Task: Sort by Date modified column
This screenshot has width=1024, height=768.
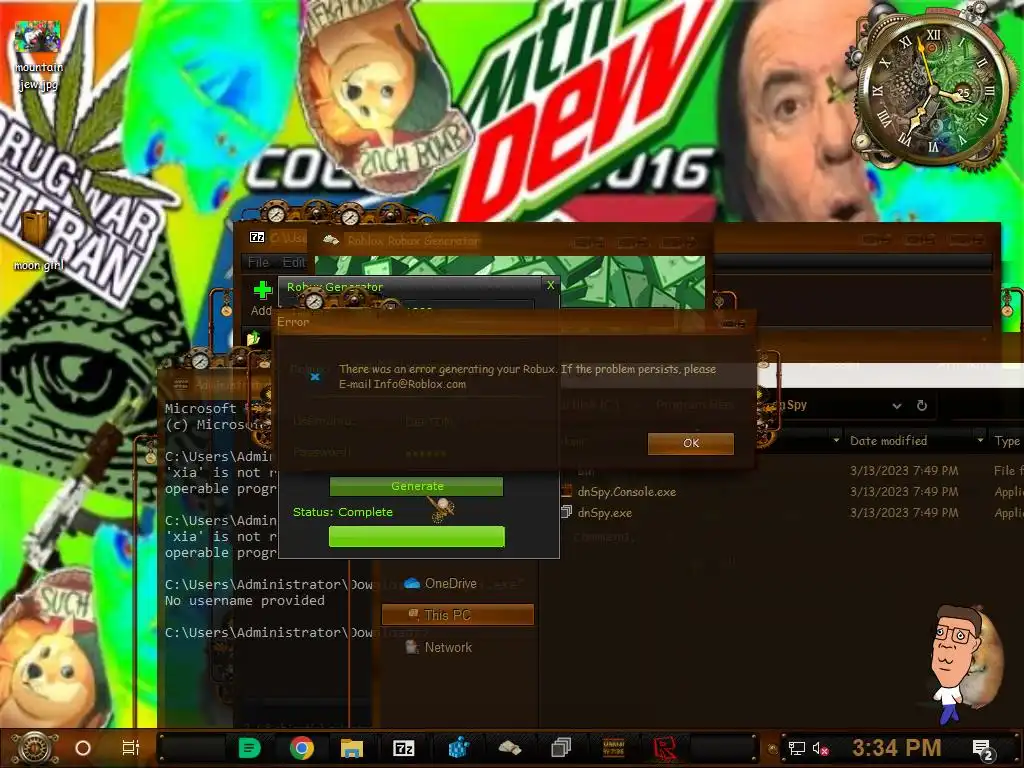Action: click(888, 441)
